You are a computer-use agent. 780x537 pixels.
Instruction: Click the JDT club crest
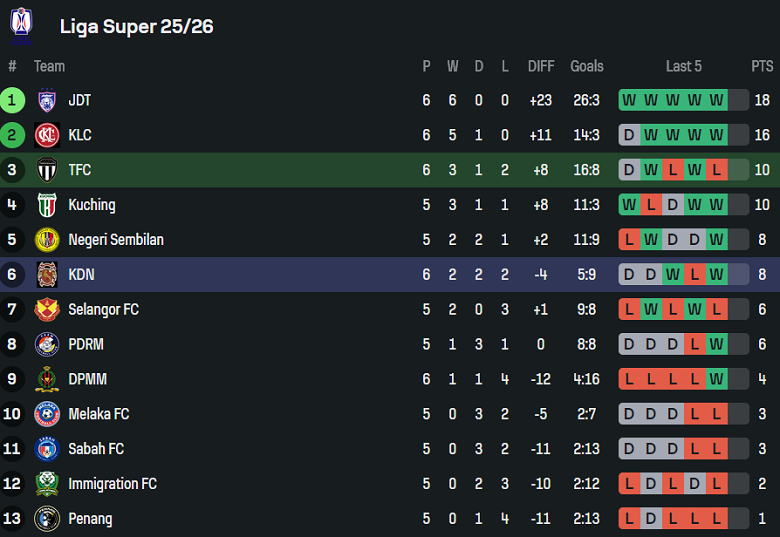(47, 100)
